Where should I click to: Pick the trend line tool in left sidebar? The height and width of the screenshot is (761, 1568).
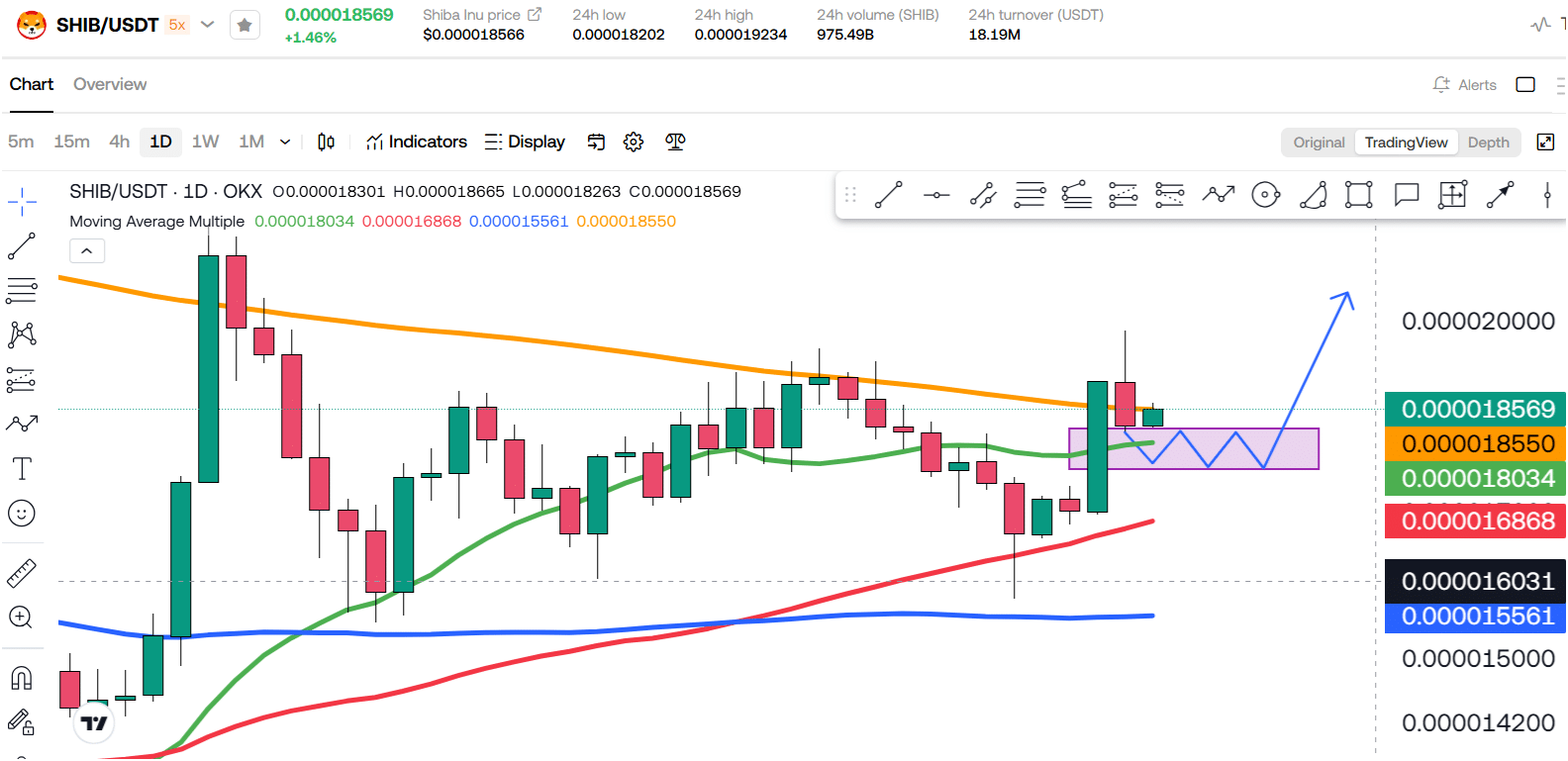click(22, 246)
